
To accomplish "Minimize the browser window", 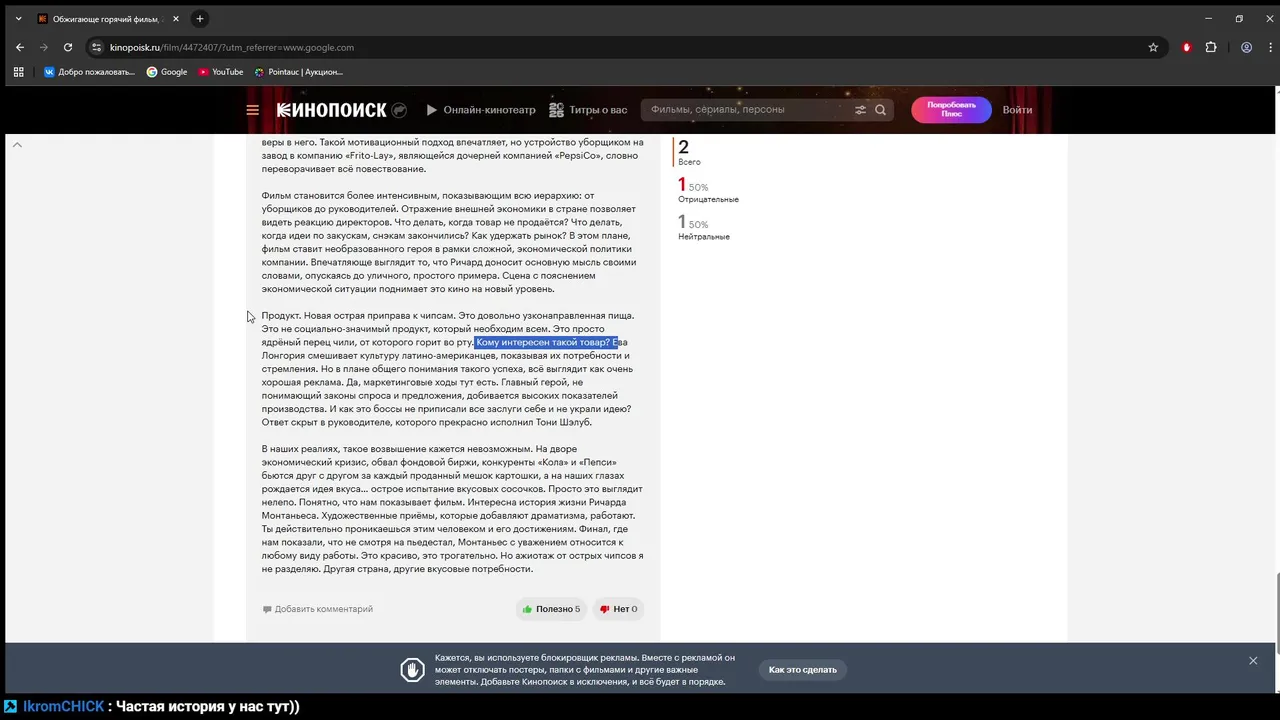I will point(1208,18).
